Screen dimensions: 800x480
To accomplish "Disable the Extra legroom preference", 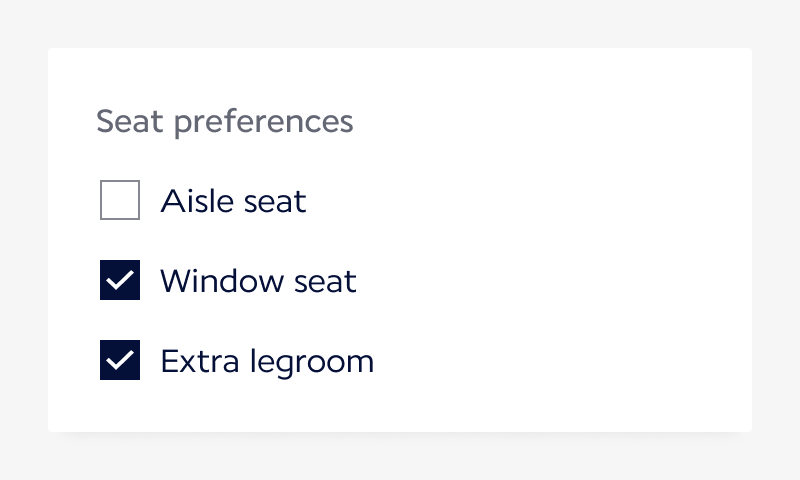I will [120, 360].
